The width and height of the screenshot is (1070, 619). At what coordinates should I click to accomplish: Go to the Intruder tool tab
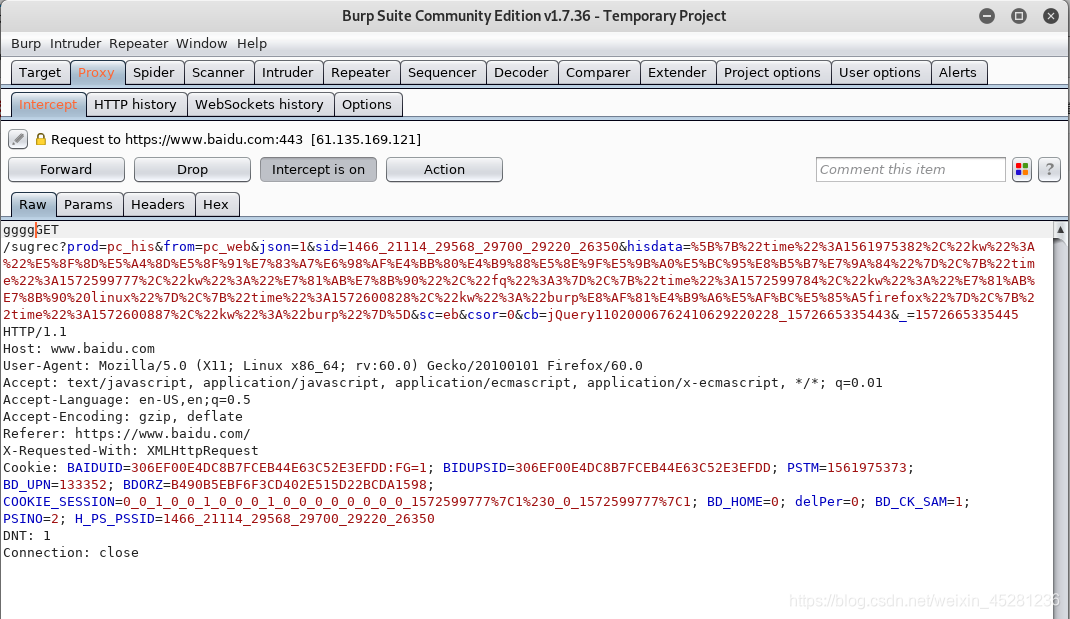click(287, 72)
